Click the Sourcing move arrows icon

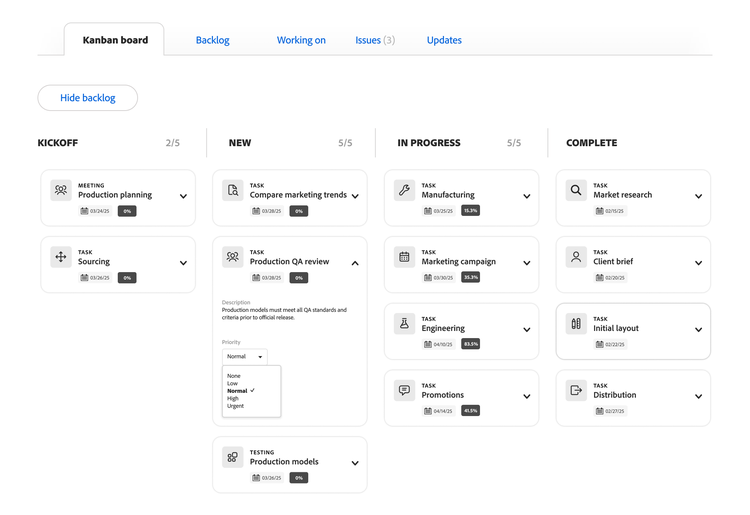click(x=61, y=257)
